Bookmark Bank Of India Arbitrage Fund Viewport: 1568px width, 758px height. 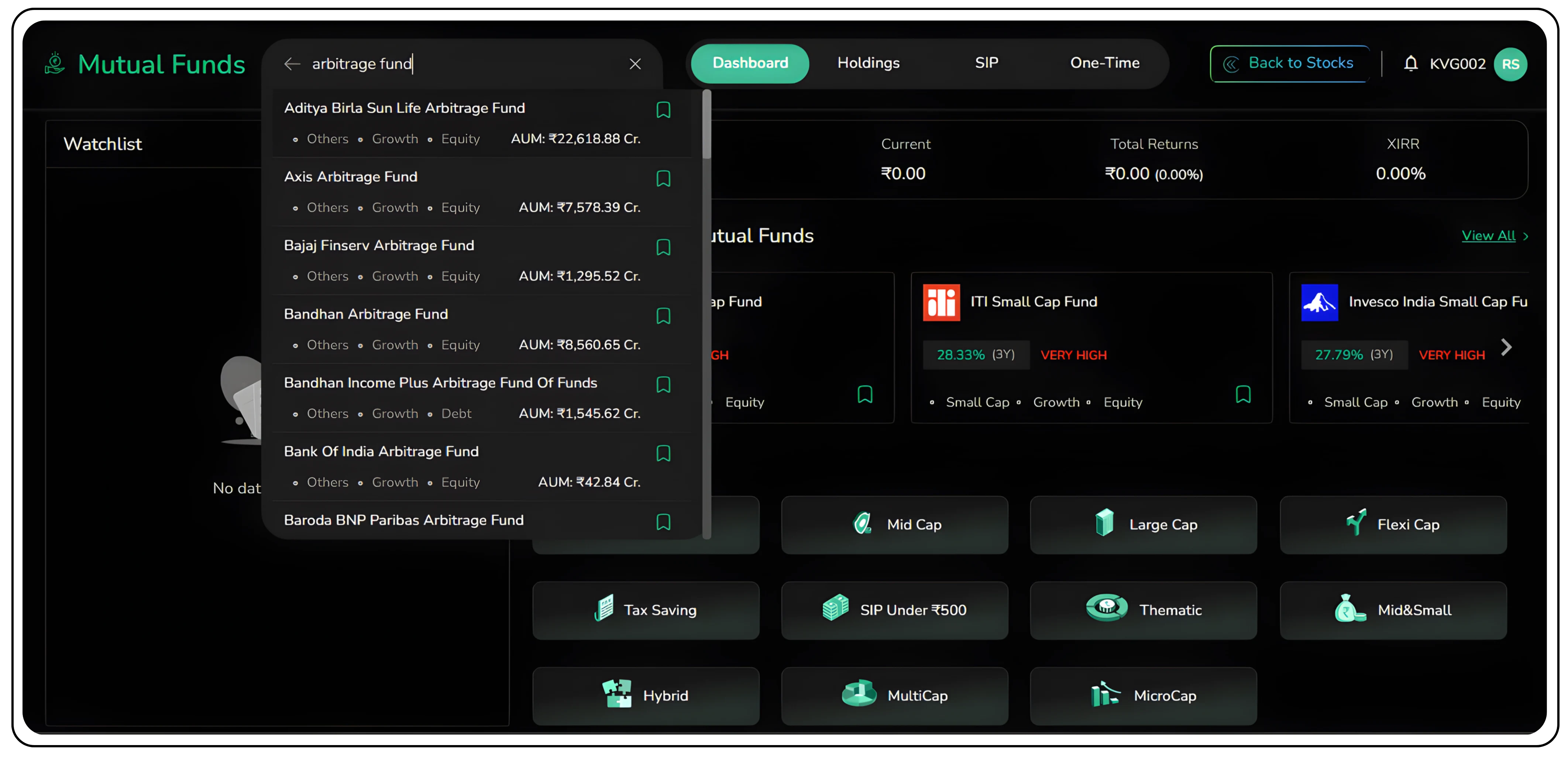[663, 454]
